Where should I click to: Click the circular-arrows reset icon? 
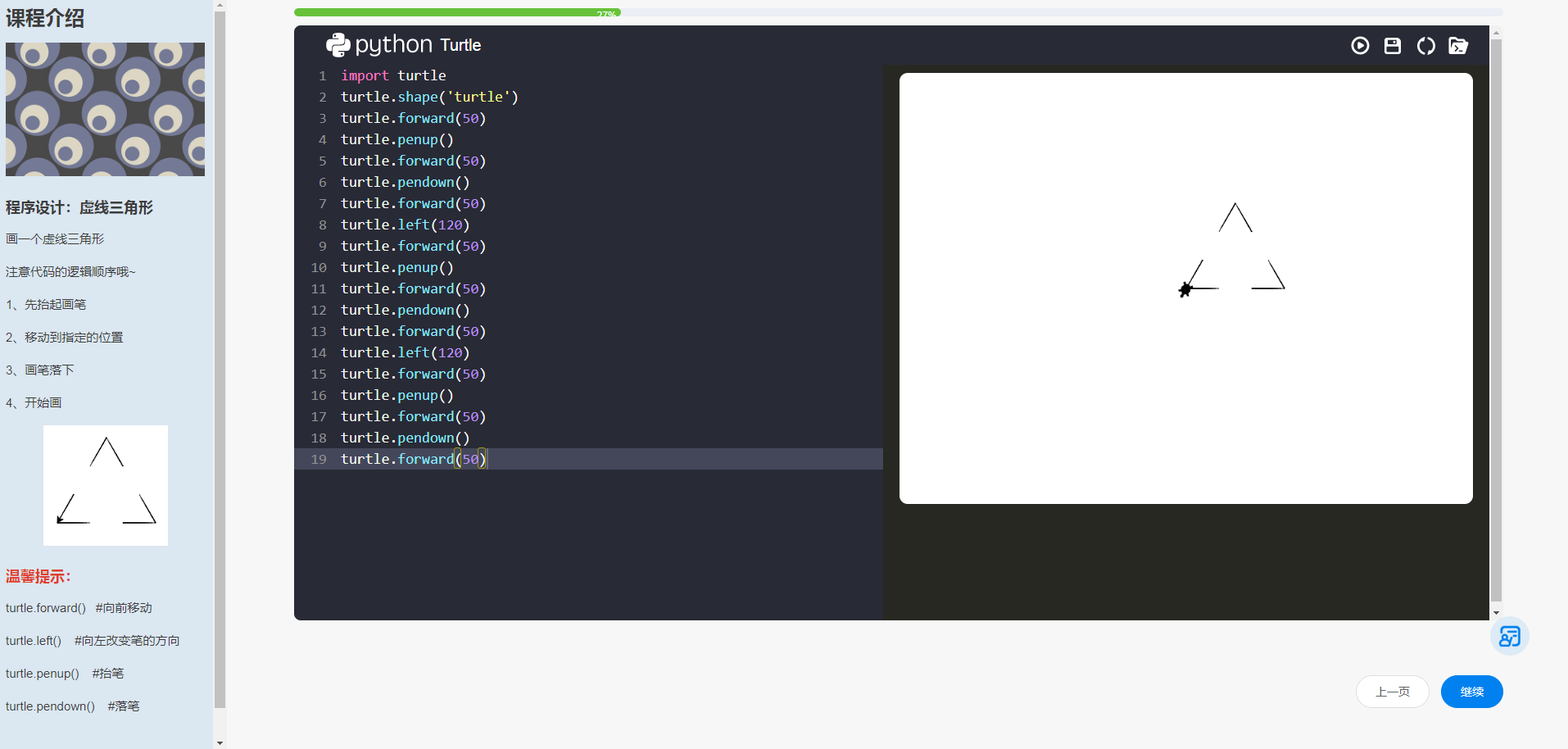click(x=1425, y=46)
